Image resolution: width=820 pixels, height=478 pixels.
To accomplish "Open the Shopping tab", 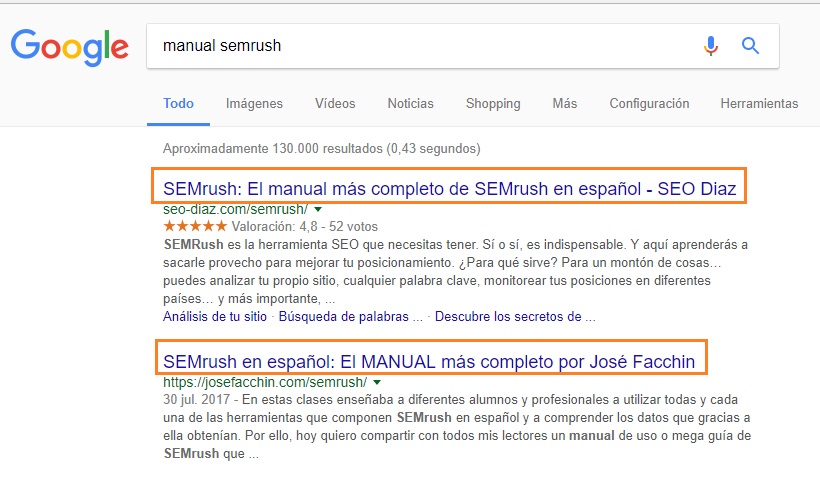I will [x=493, y=103].
